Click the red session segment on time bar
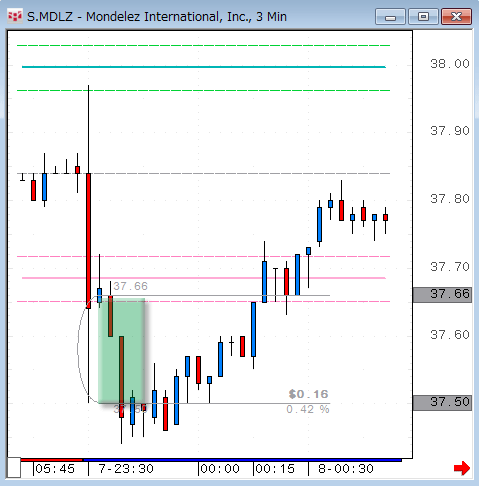The width and height of the screenshot is (479, 486). pos(52,460)
